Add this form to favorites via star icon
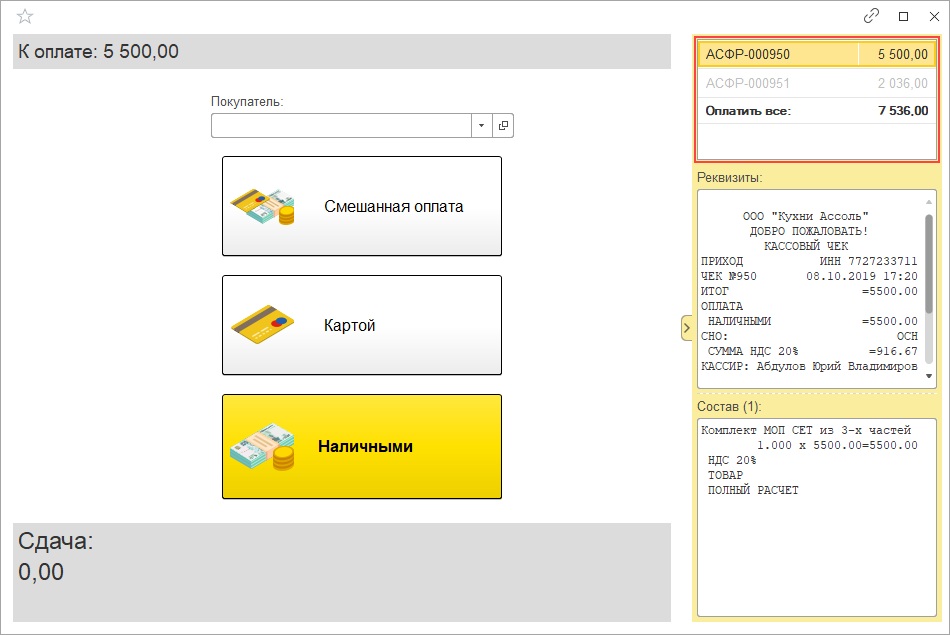This screenshot has width=950, height=635. coord(25,16)
